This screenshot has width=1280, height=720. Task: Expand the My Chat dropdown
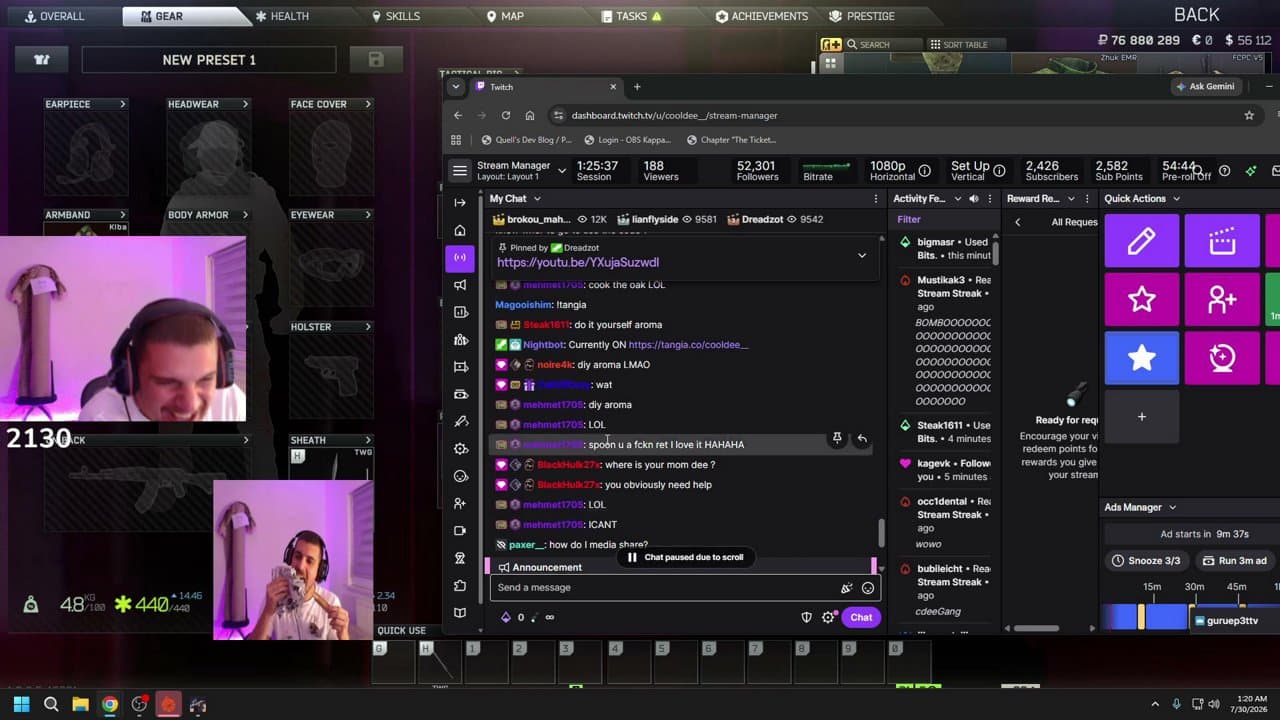point(537,199)
